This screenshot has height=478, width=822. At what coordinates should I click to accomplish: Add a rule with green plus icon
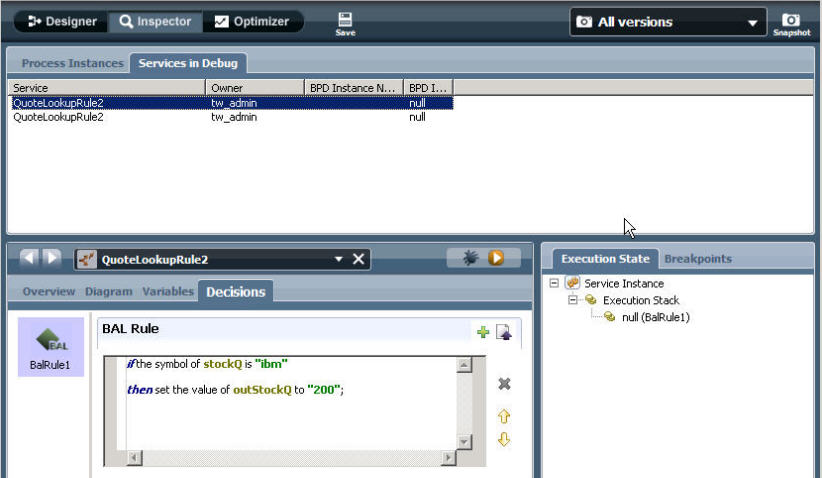click(483, 332)
